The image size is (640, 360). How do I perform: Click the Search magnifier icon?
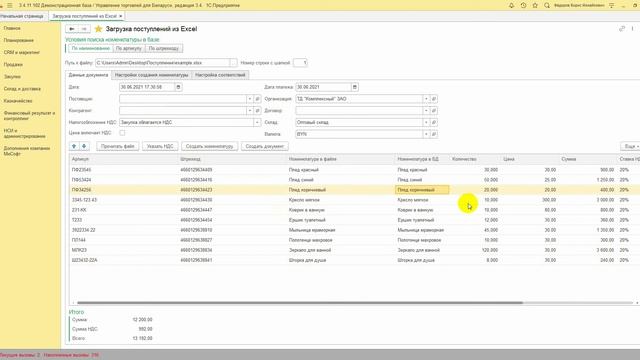(x=547, y=5)
